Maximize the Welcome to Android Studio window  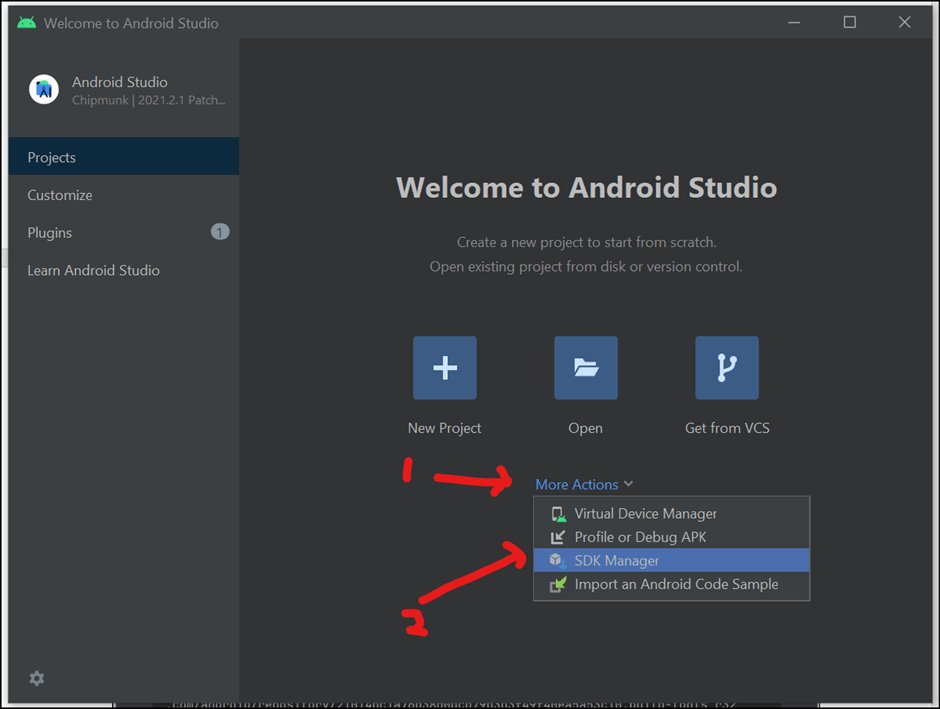(849, 22)
